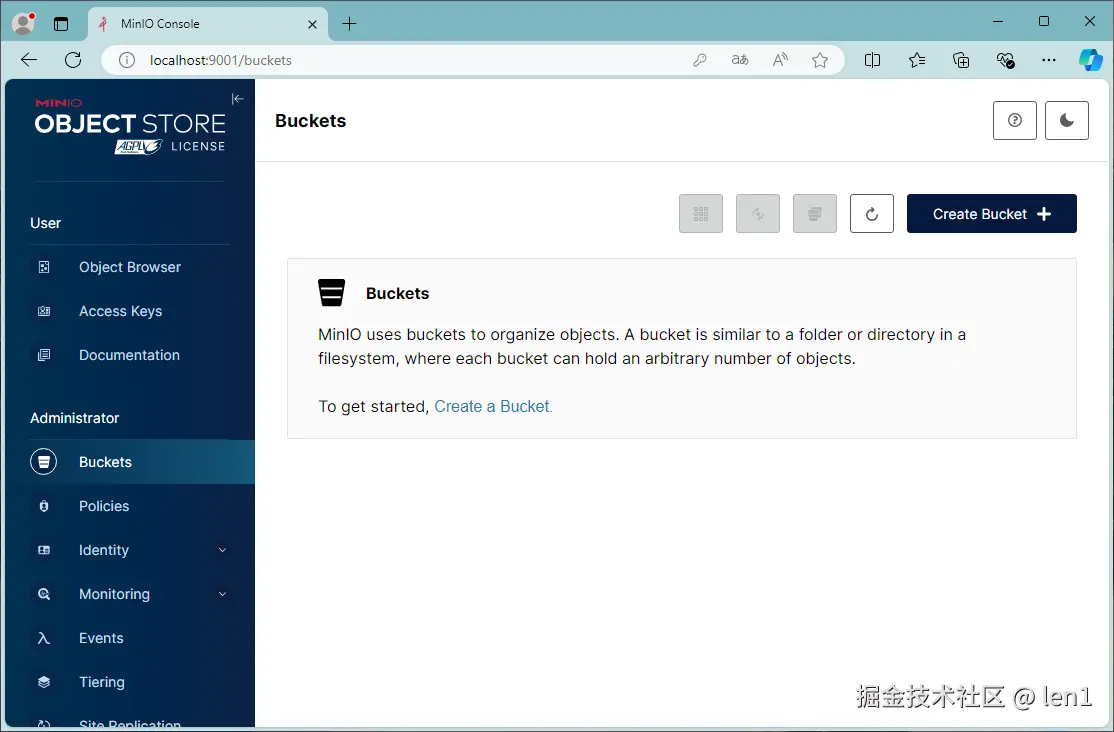Click the Documentation icon
This screenshot has width=1114, height=732.
tap(44, 355)
